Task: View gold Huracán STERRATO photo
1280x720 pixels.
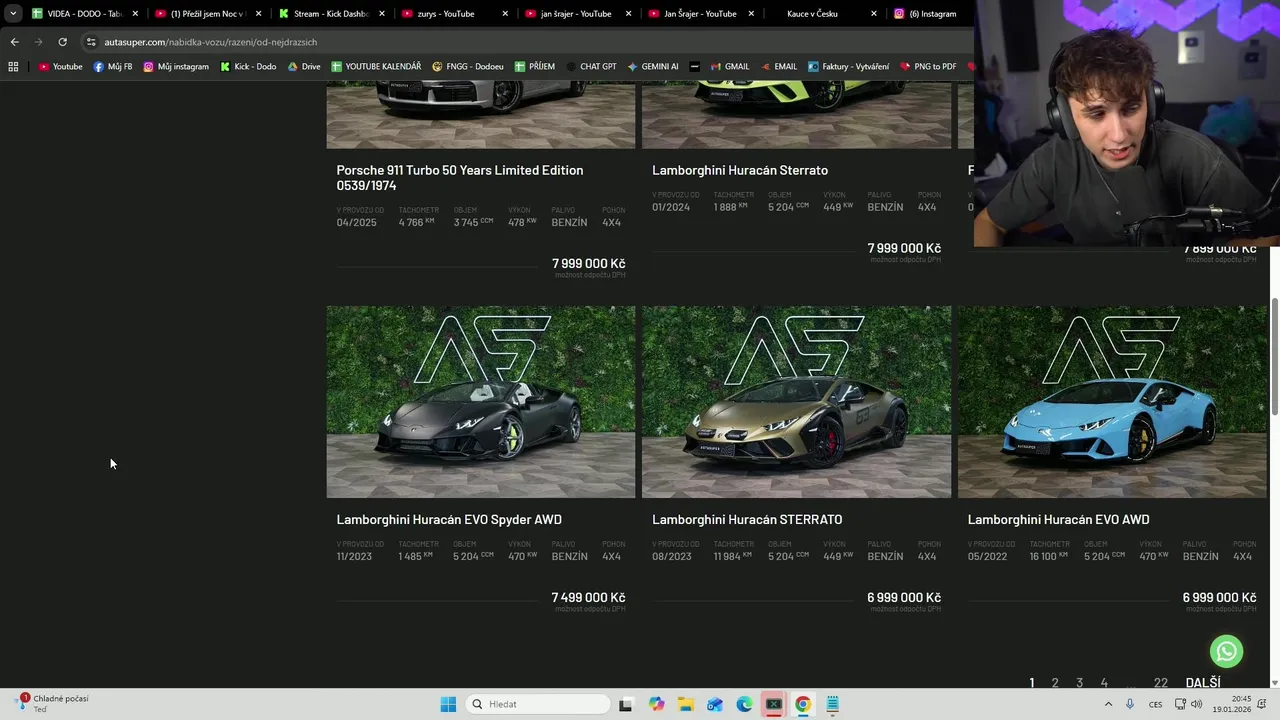Action: [796, 402]
